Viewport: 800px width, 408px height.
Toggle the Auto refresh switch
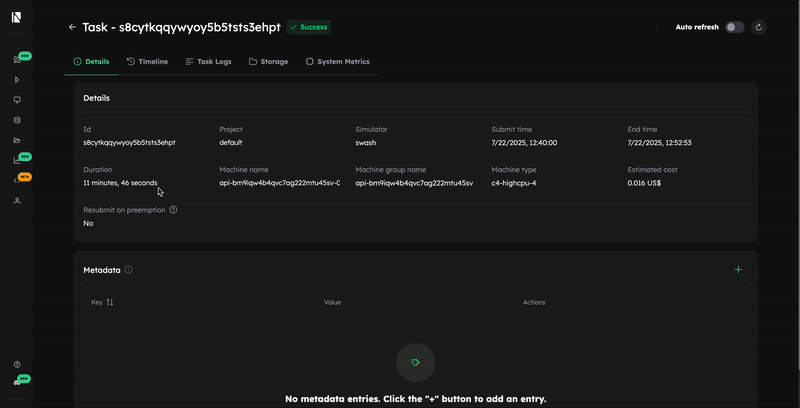734,27
